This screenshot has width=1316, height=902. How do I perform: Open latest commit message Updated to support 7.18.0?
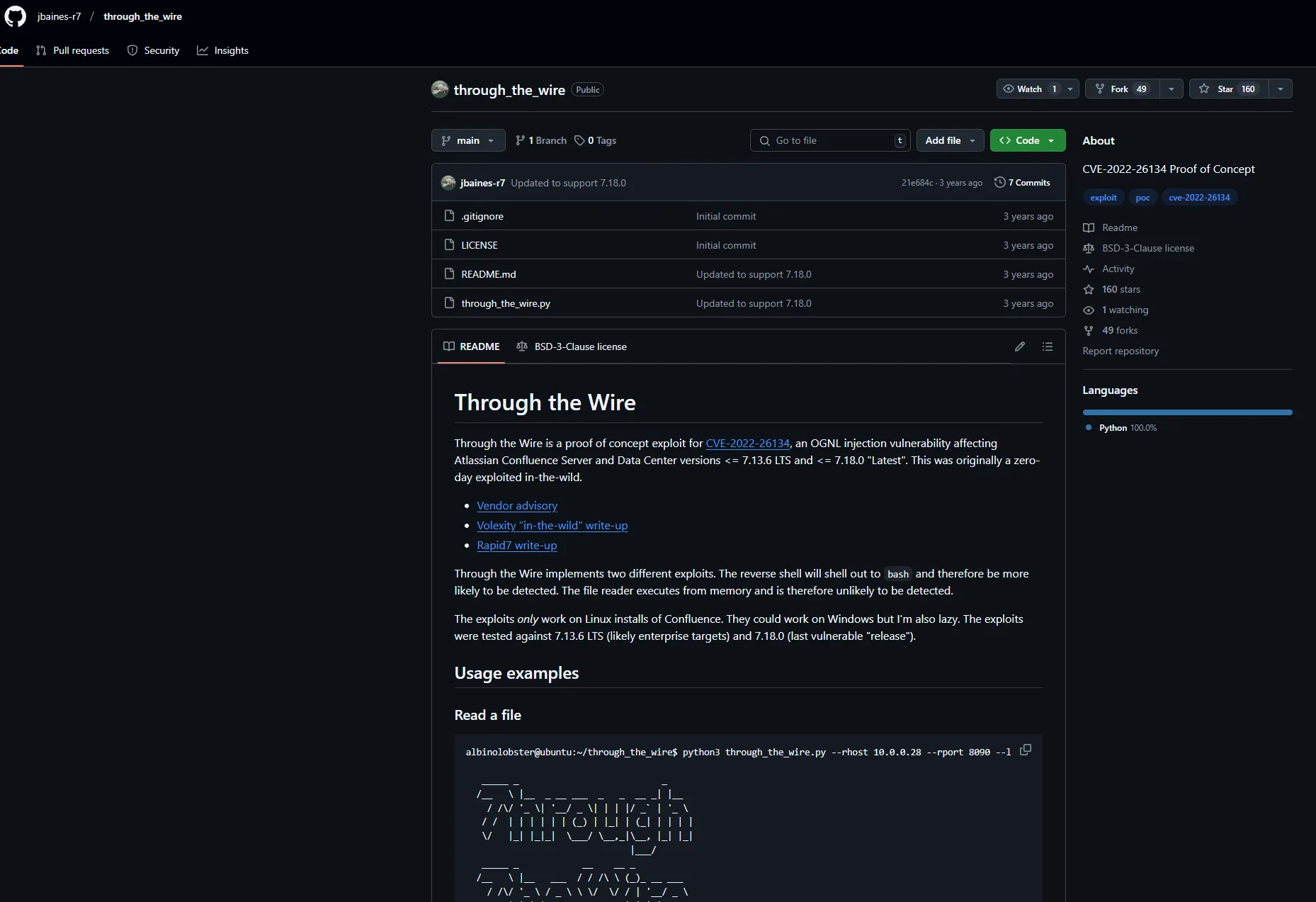click(x=569, y=183)
